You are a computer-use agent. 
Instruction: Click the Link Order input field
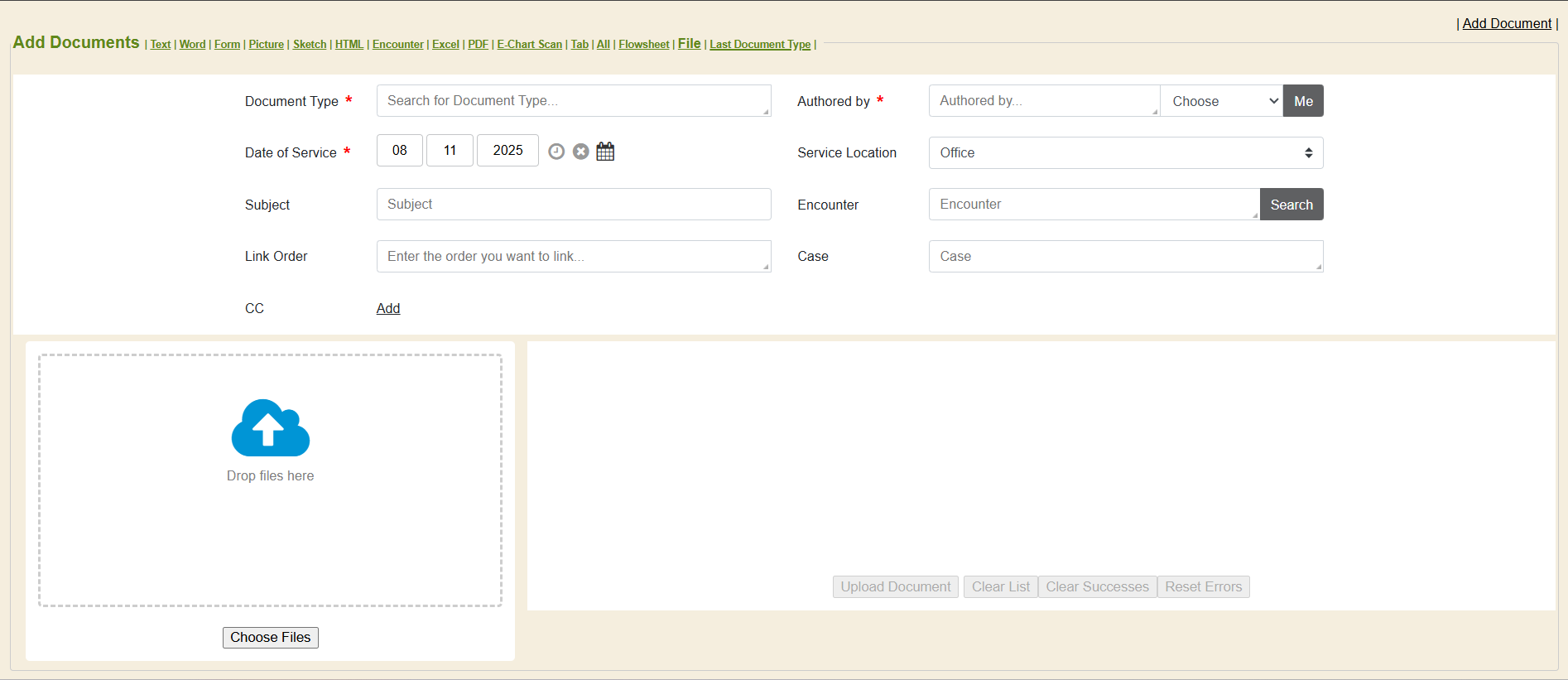tap(573, 257)
